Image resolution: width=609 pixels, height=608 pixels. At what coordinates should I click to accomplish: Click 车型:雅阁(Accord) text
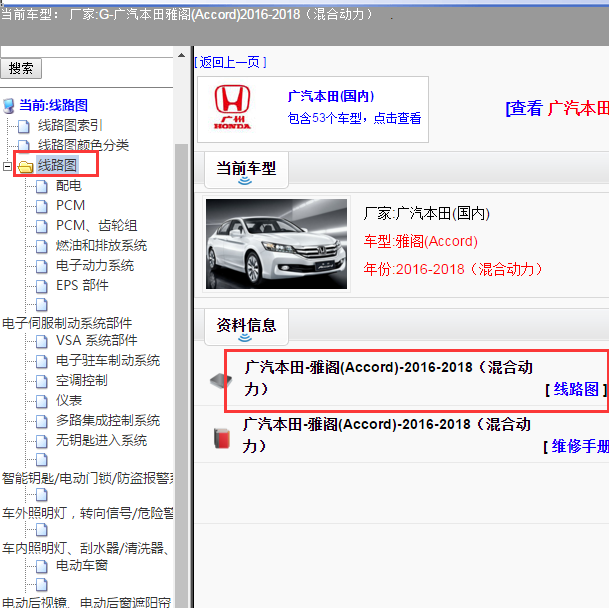click(x=420, y=242)
